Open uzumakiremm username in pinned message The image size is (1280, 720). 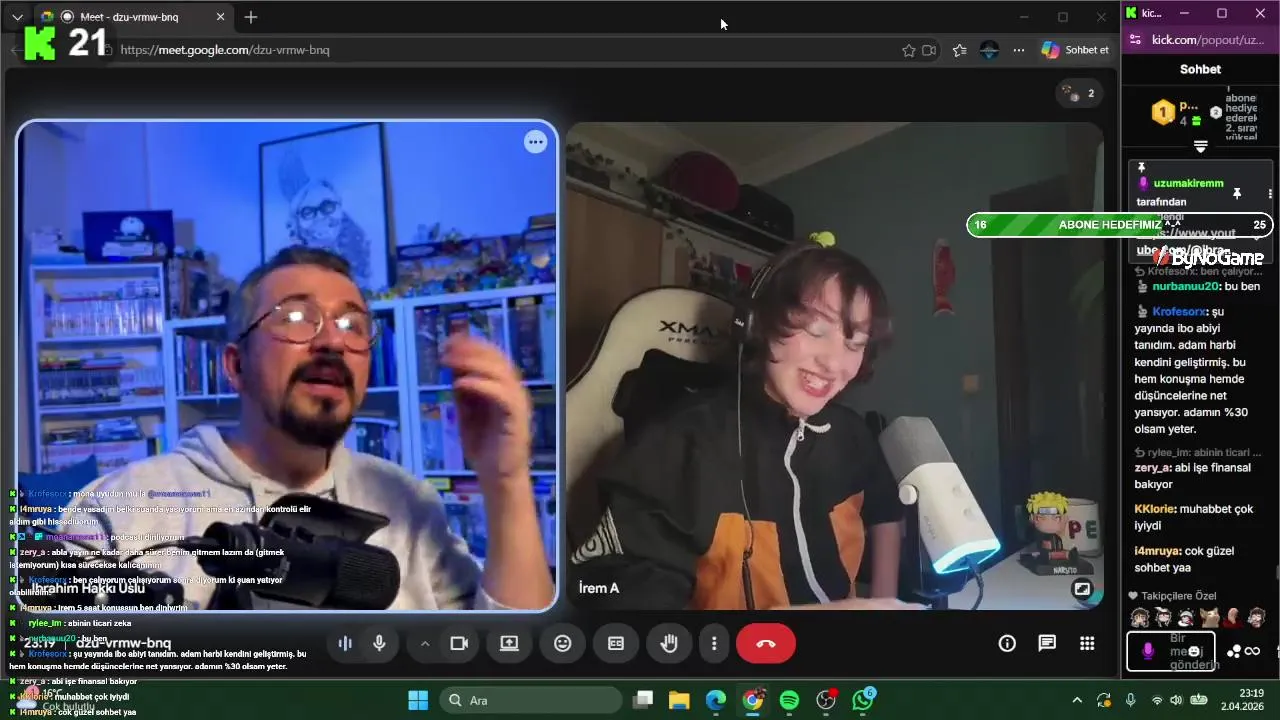[1188, 184]
